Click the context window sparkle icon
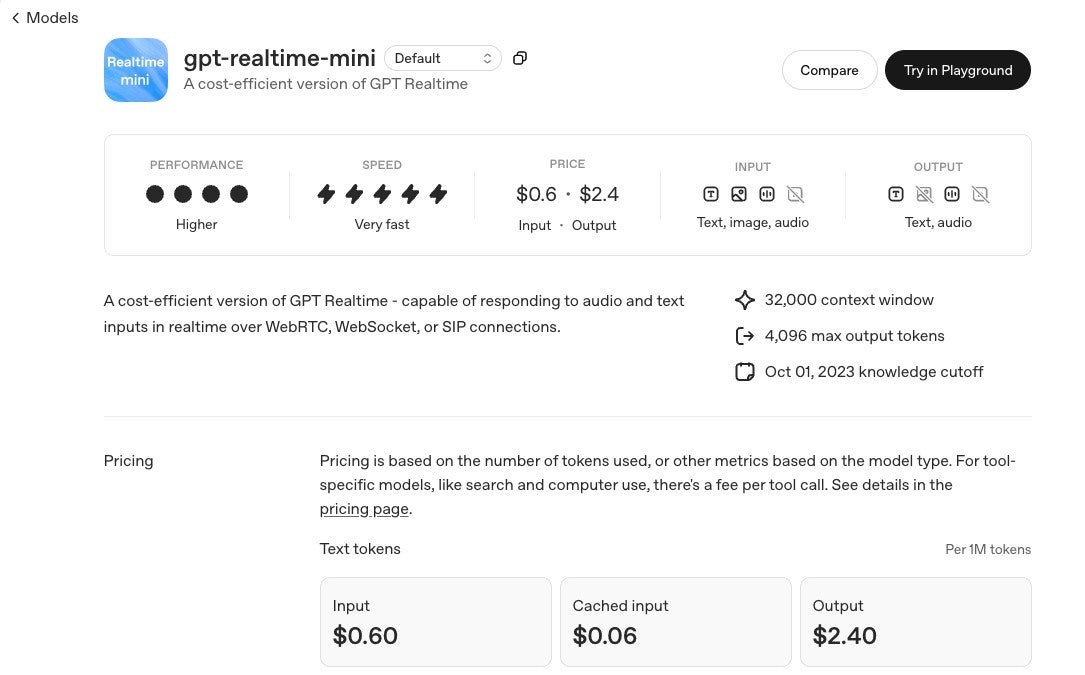This screenshot has width=1085, height=675. 744,300
